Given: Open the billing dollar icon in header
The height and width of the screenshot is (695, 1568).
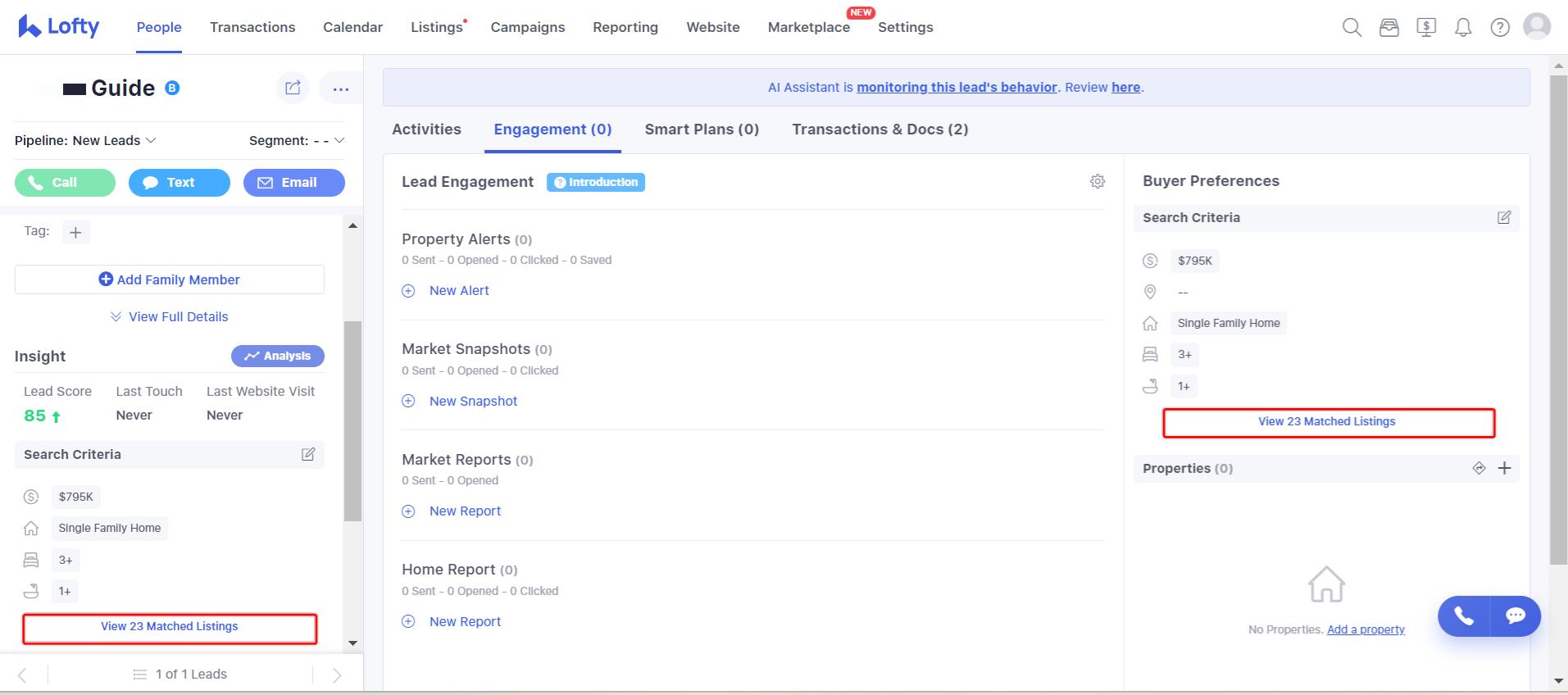Looking at the screenshot, I should 1426,28.
